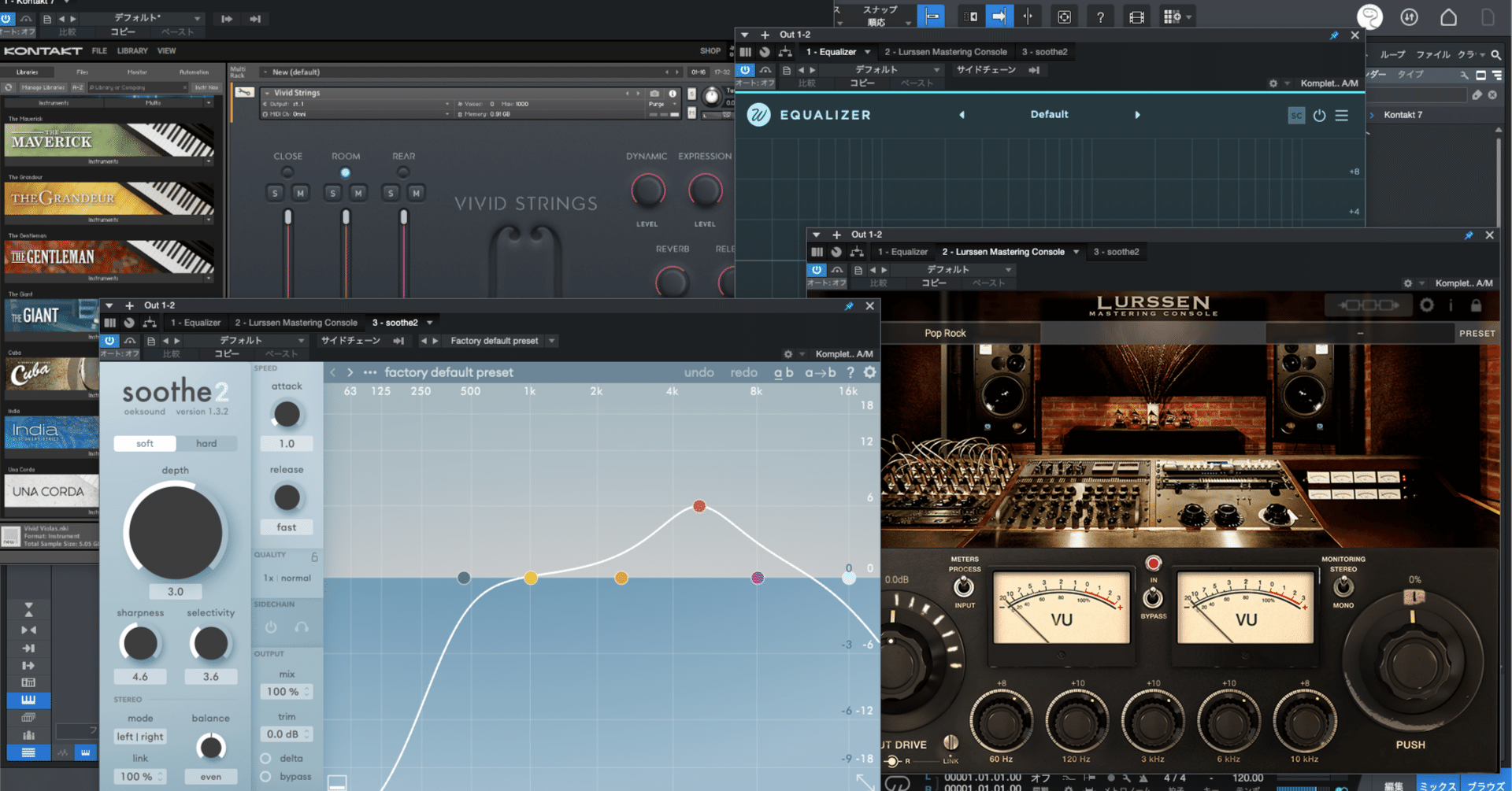Open soothe2 settings gear icon
Image resolution: width=1512 pixels, height=791 pixels.
click(869, 372)
